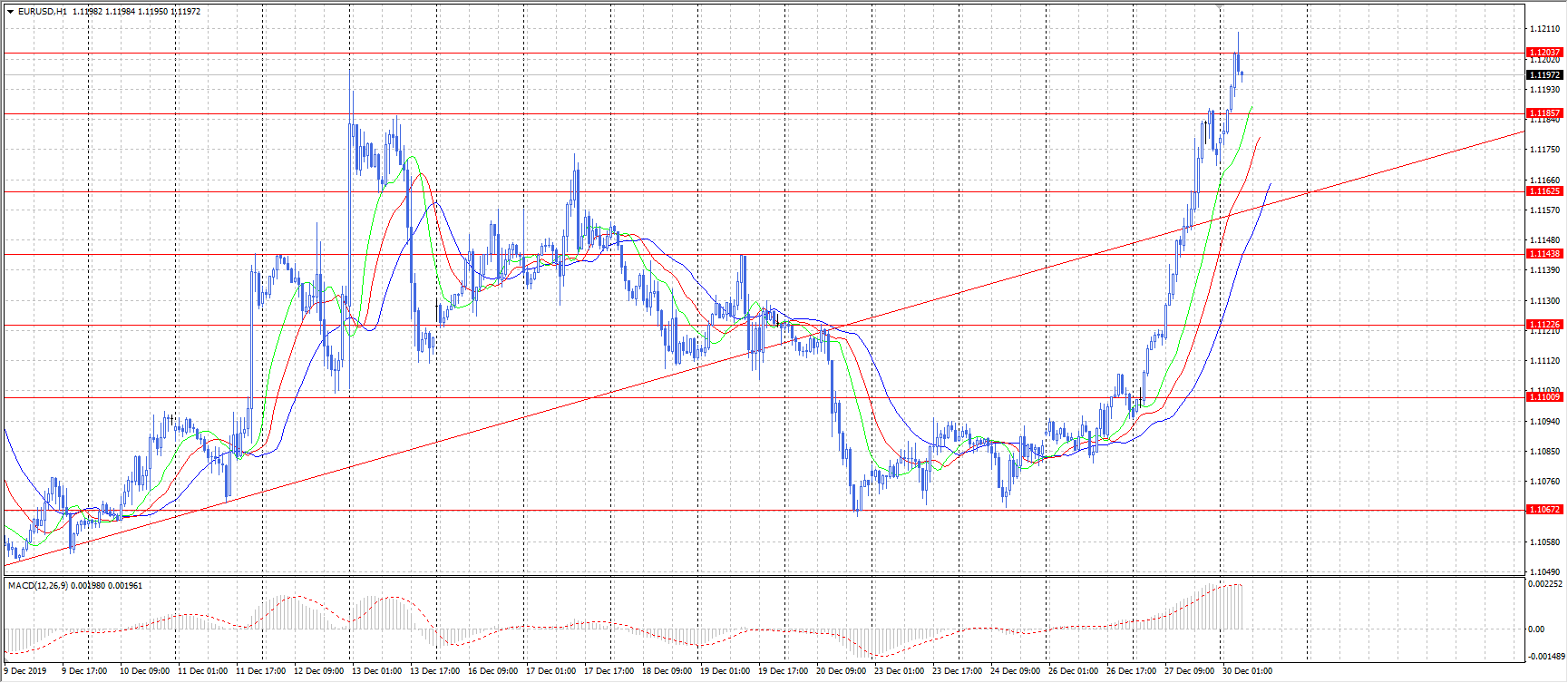Select the 1.12037 red price level label
Image resolution: width=1568 pixels, height=683 pixels.
coord(1544,53)
